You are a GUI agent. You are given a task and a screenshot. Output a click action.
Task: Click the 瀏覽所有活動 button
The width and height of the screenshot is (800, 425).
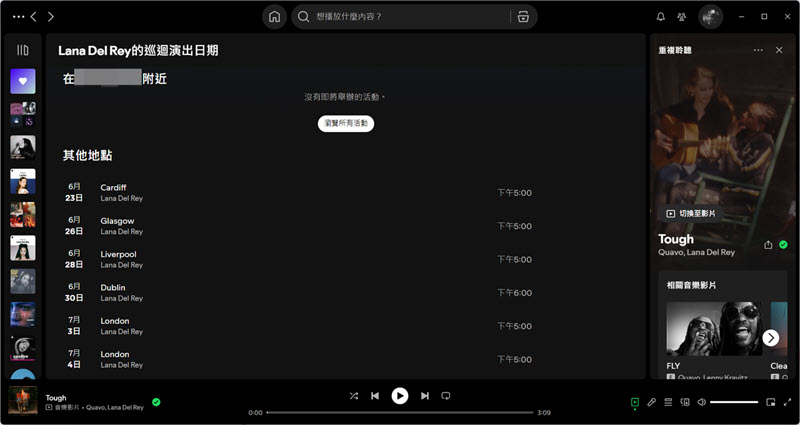pyautogui.click(x=346, y=123)
